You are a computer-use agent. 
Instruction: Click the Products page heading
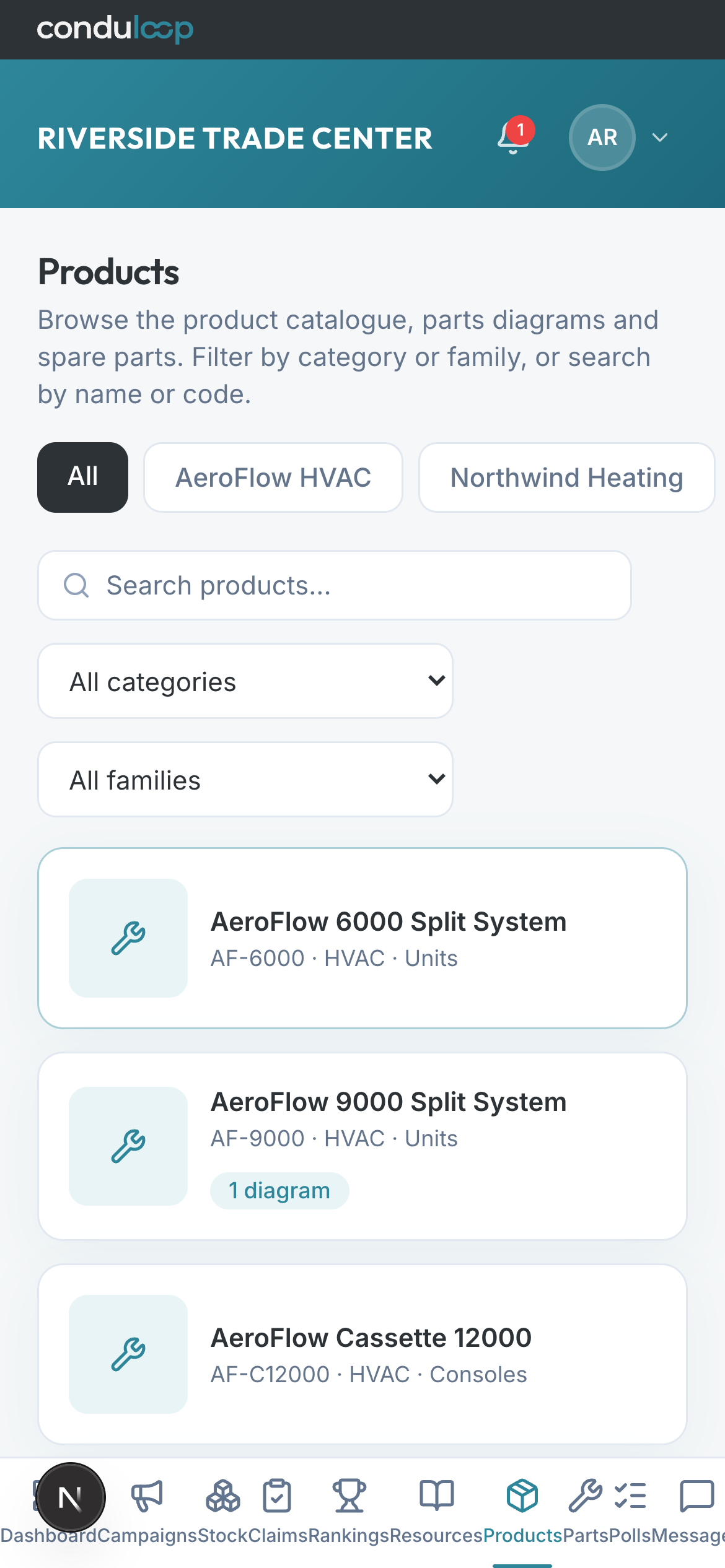pyautogui.click(x=108, y=272)
